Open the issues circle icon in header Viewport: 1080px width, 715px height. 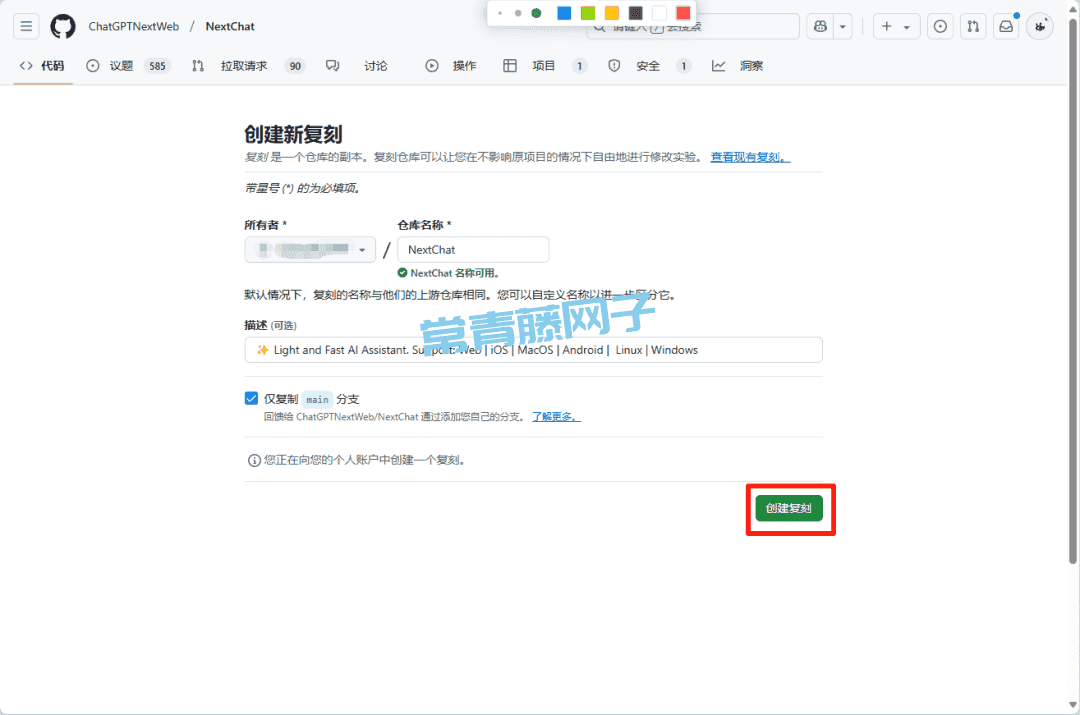tap(940, 26)
